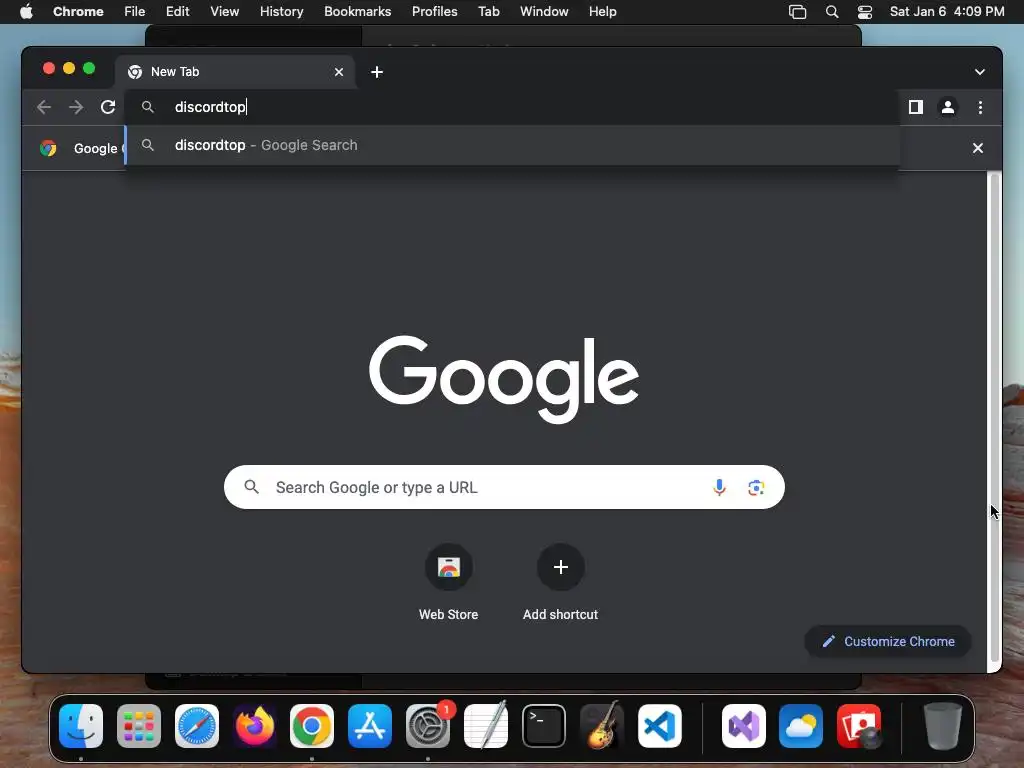The height and width of the screenshot is (768, 1024).
Task: Go back with the back arrow
Action: [44, 107]
